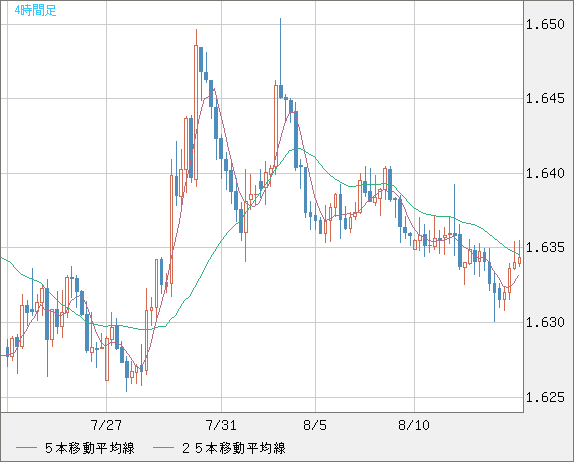The width and height of the screenshot is (574, 462).
Task: Click the 1.630 price axis label
Action: point(545,322)
